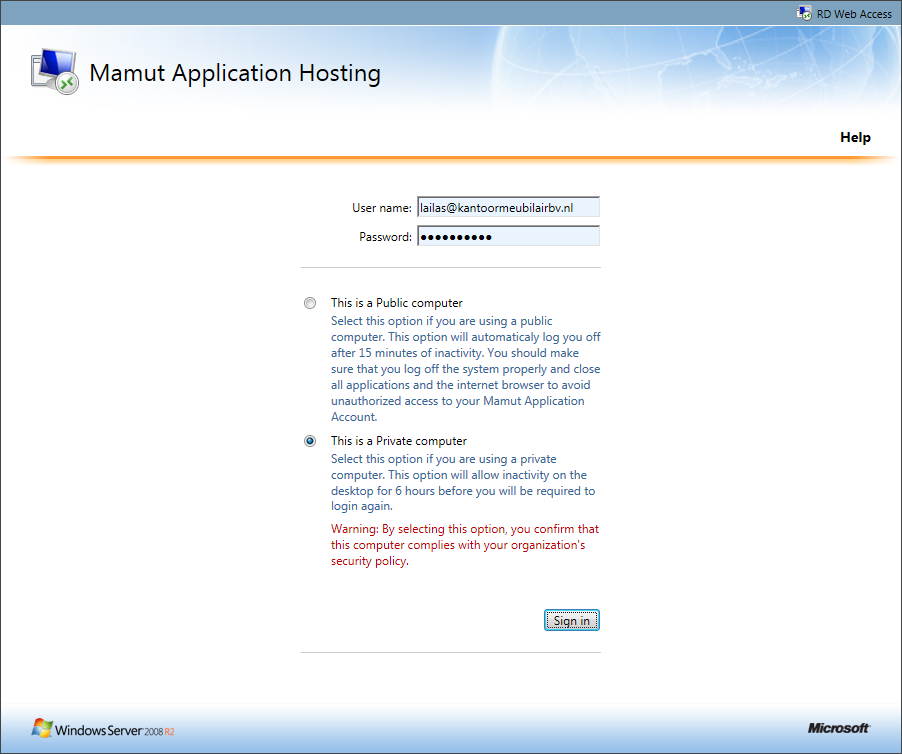The height and width of the screenshot is (754, 902).
Task: Select the Private computer radio button
Action: [310, 441]
